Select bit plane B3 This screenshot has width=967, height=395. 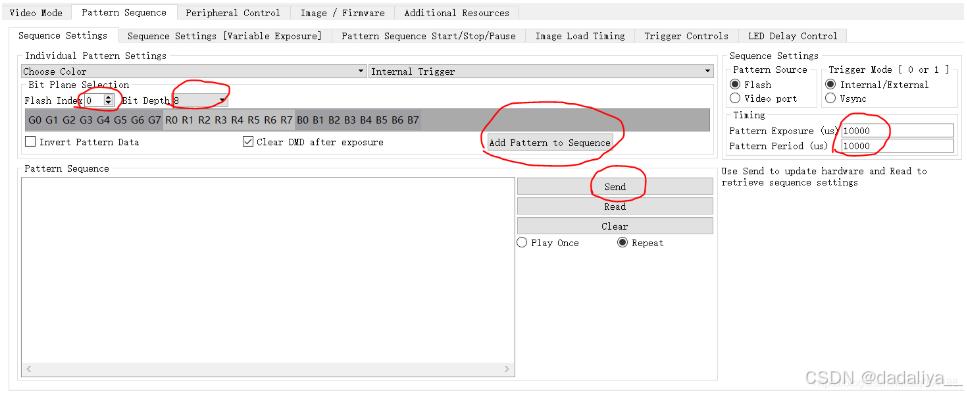351,120
